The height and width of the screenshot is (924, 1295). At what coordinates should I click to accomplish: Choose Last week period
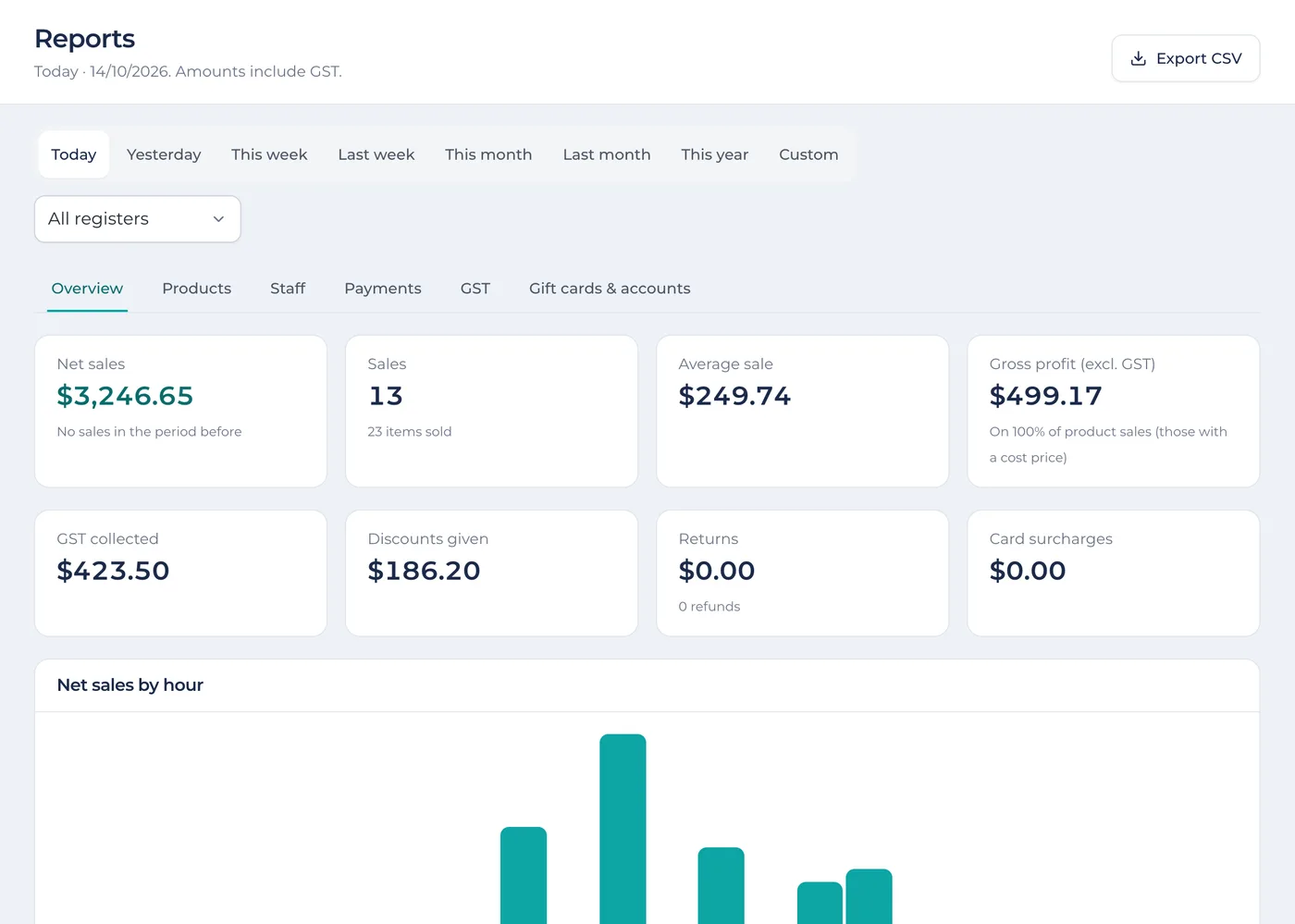(376, 154)
